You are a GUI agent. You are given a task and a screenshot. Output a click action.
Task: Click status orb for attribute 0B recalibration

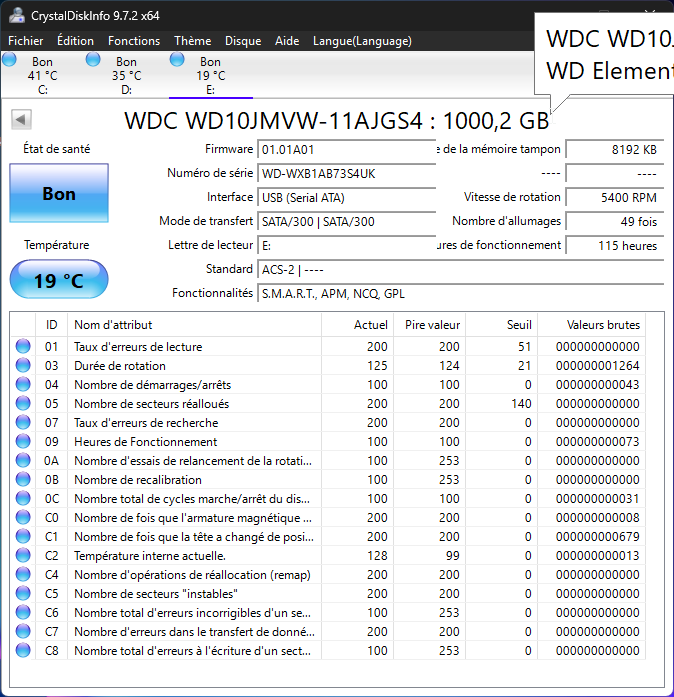pyautogui.click(x=23, y=480)
